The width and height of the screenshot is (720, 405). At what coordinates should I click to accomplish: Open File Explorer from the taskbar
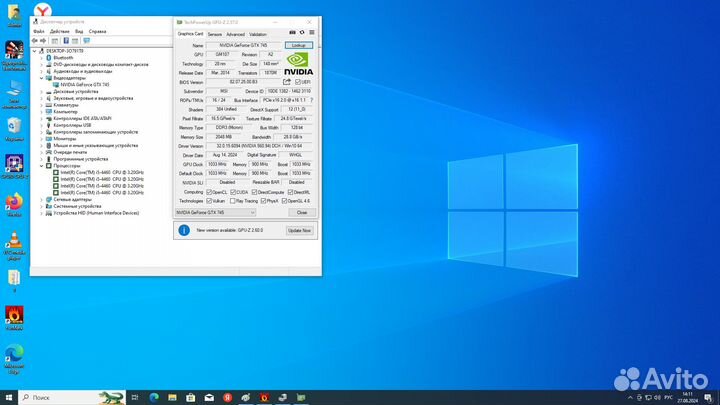(x=172, y=397)
